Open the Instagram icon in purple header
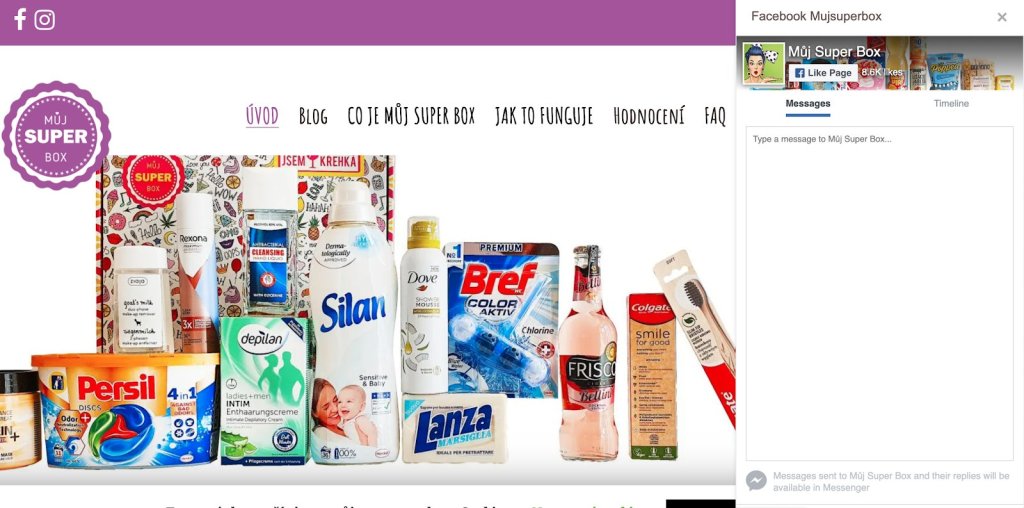1024x508 pixels. 44,20
